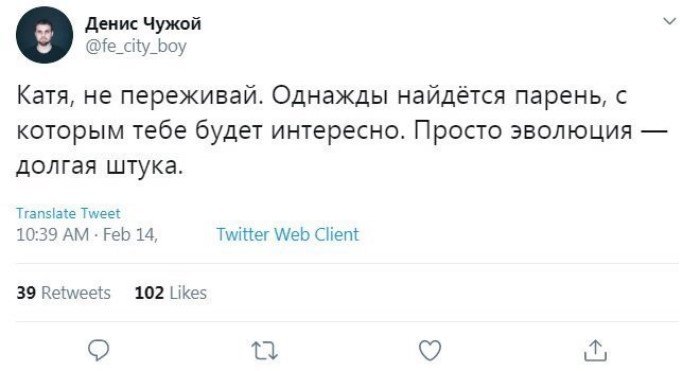Retweet this tweet using the arrows icon

point(264,350)
